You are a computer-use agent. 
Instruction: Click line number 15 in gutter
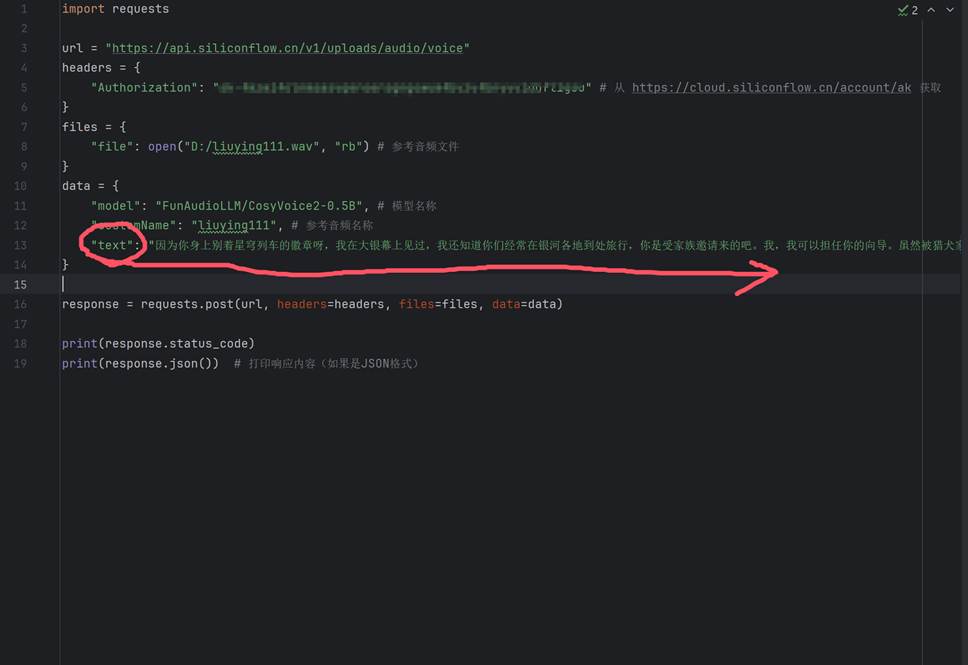pos(23,285)
